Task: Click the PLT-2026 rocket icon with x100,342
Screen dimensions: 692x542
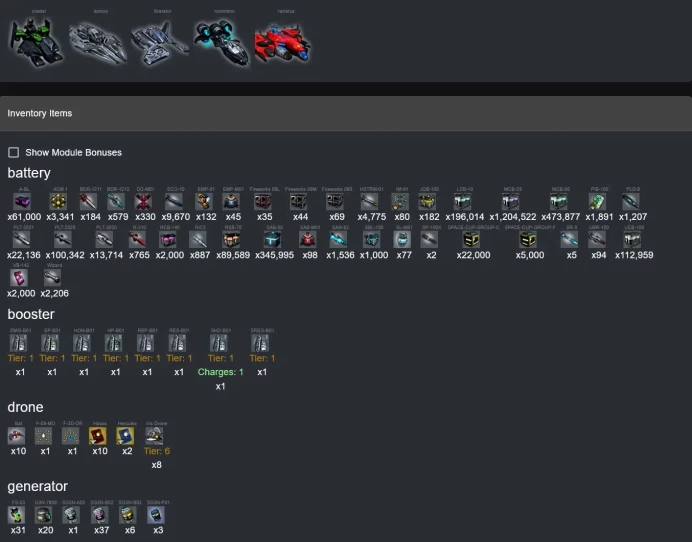Action: tap(63, 240)
